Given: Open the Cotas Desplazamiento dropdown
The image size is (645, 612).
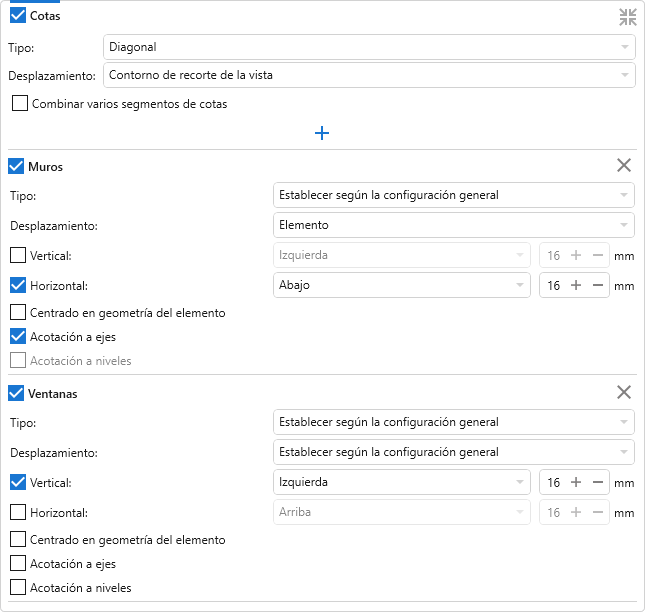Looking at the screenshot, I should coord(368,75).
